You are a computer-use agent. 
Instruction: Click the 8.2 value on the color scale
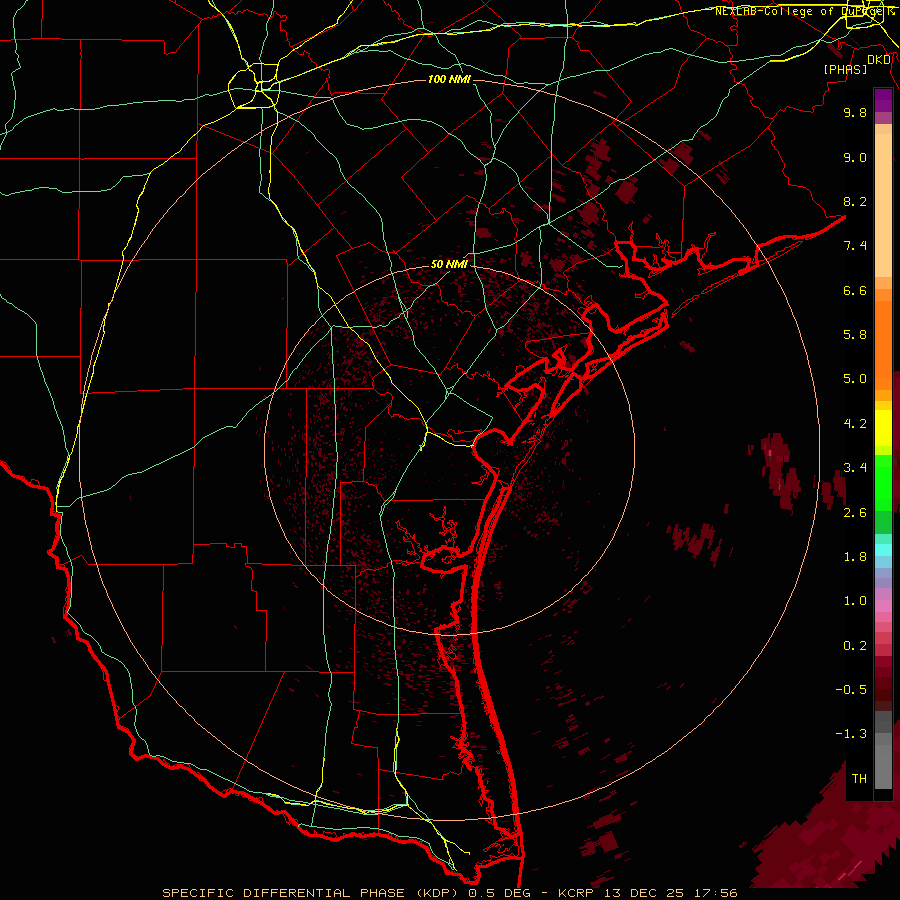[x=855, y=201]
